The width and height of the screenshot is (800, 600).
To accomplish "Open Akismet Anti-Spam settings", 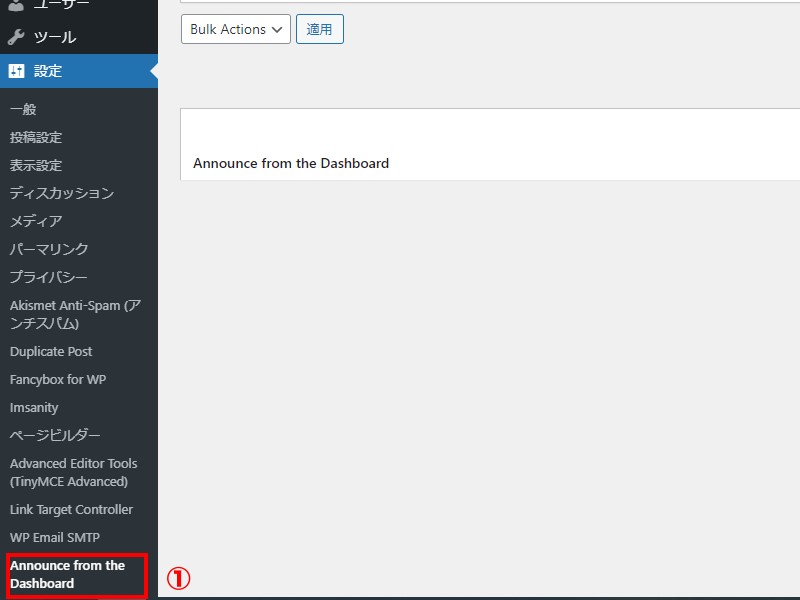I will pyautogui.click(x=75, y=314).
